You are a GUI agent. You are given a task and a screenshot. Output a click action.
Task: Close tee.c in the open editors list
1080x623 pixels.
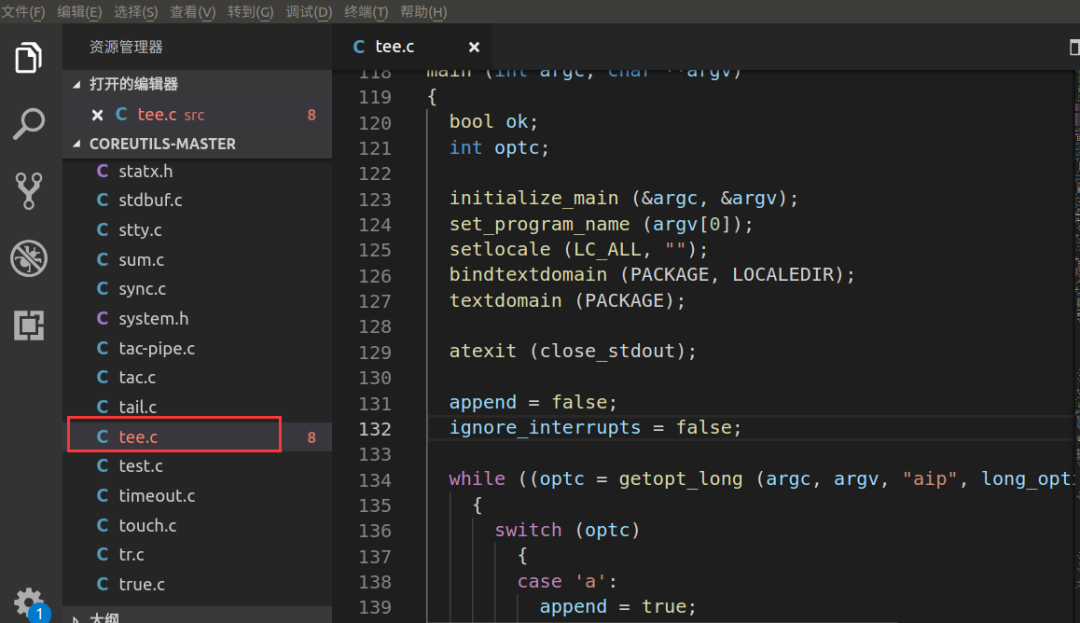97,115
